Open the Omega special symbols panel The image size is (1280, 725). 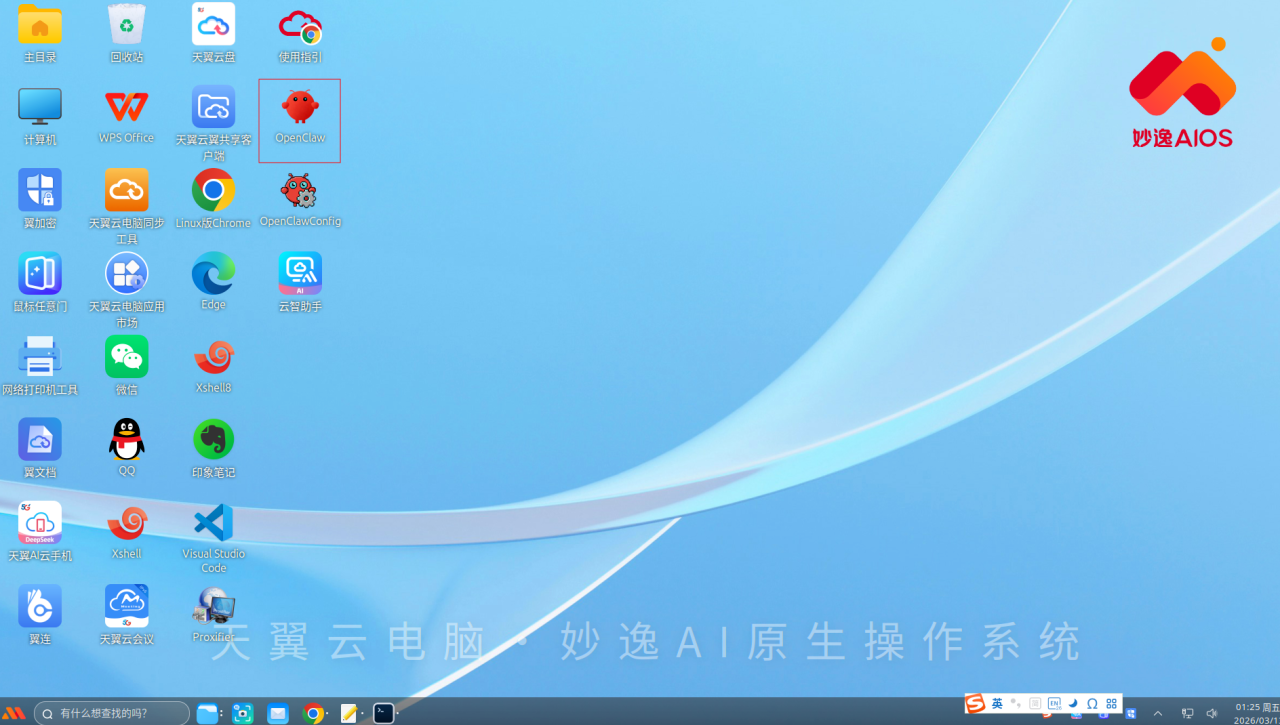[1092, 704]
